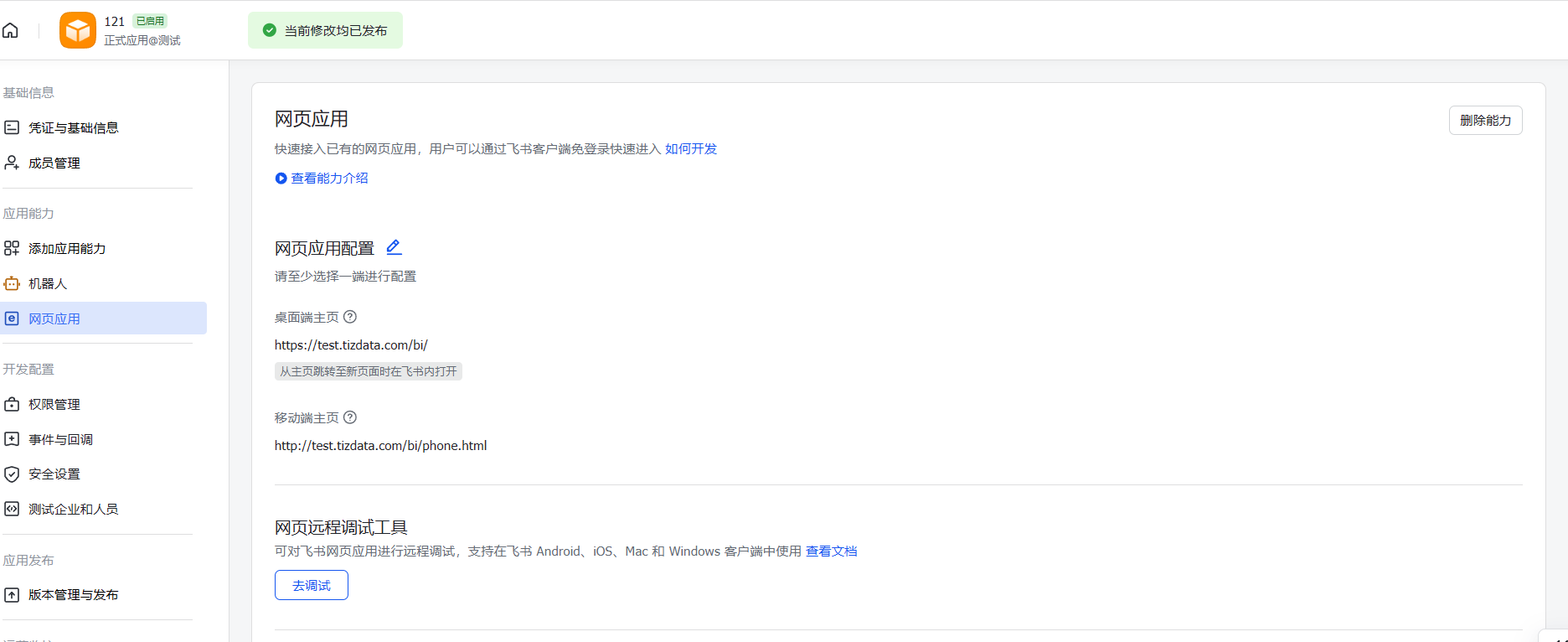
Task: Open 事件与回调 settings
Action: 60,439
